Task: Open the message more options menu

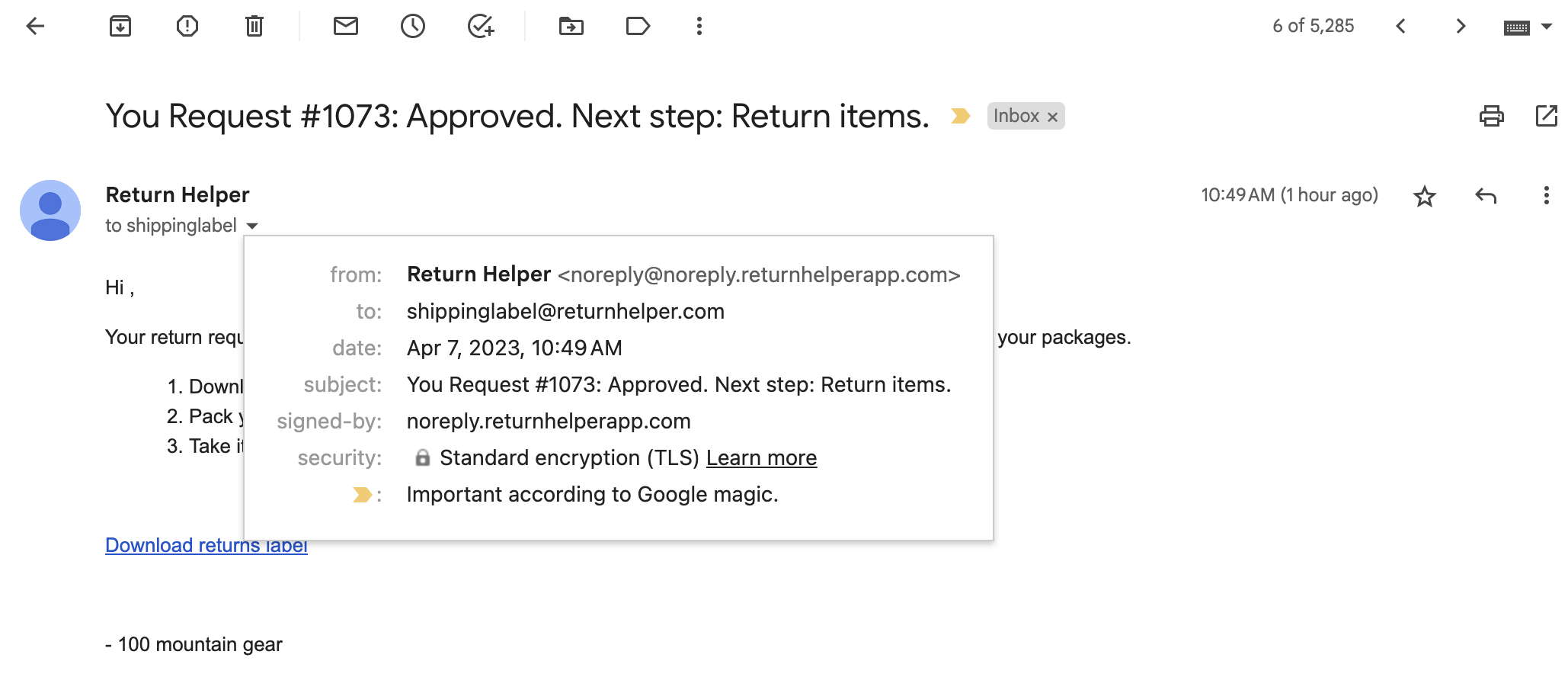Action: 1547,195
